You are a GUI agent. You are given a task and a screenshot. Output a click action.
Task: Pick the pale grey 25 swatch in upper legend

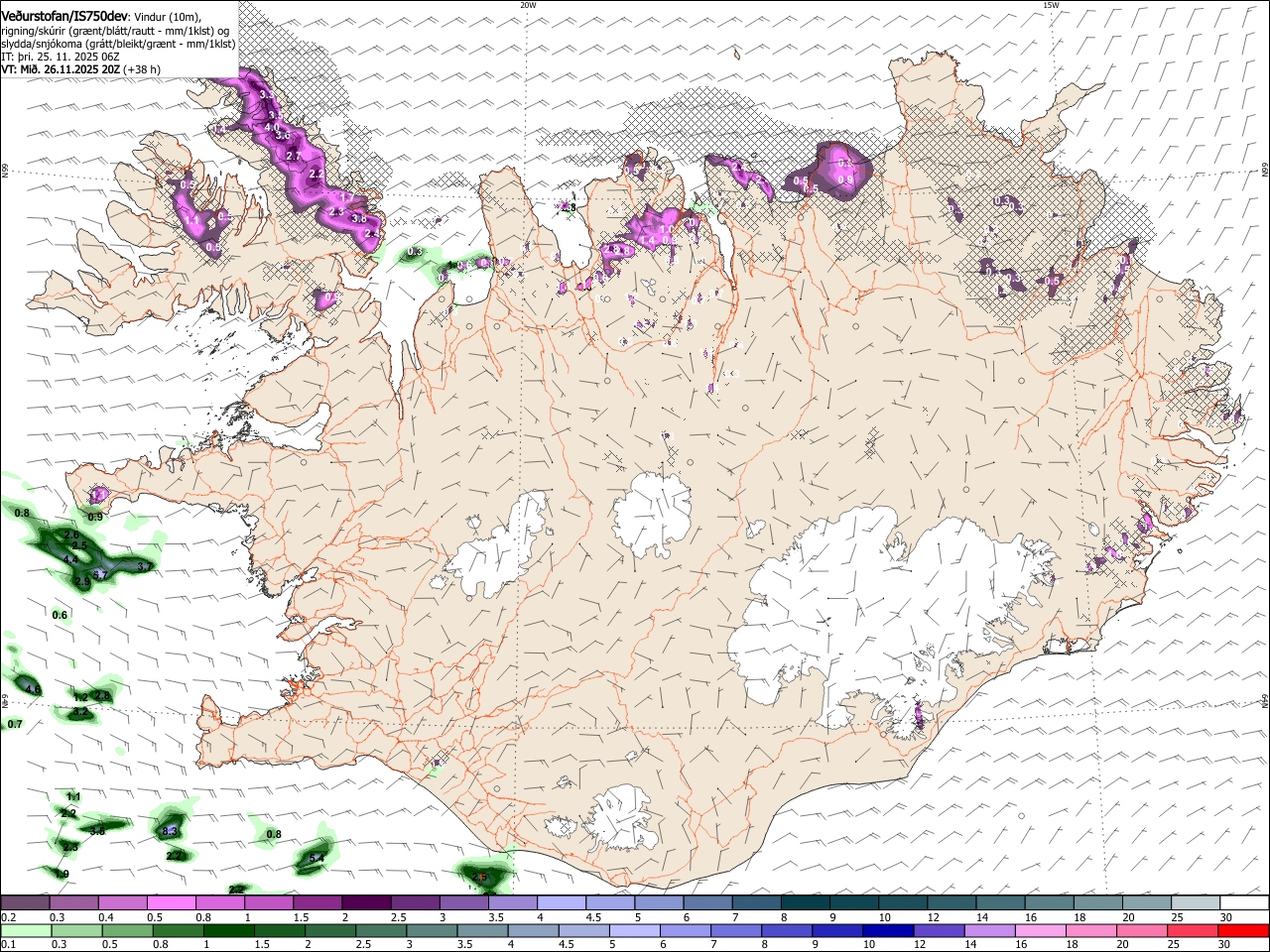tap(1196, 903)
